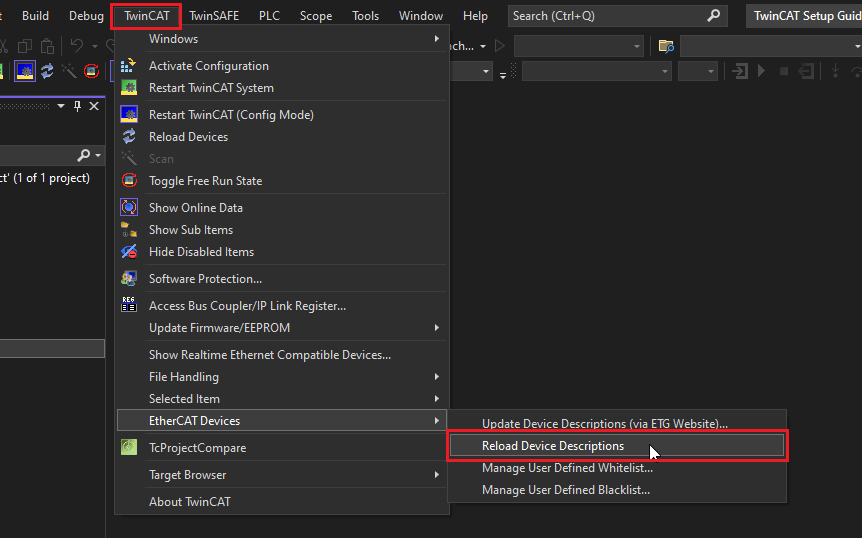Open the Tools menu
862x538 pixels.
tap(366, 16)
